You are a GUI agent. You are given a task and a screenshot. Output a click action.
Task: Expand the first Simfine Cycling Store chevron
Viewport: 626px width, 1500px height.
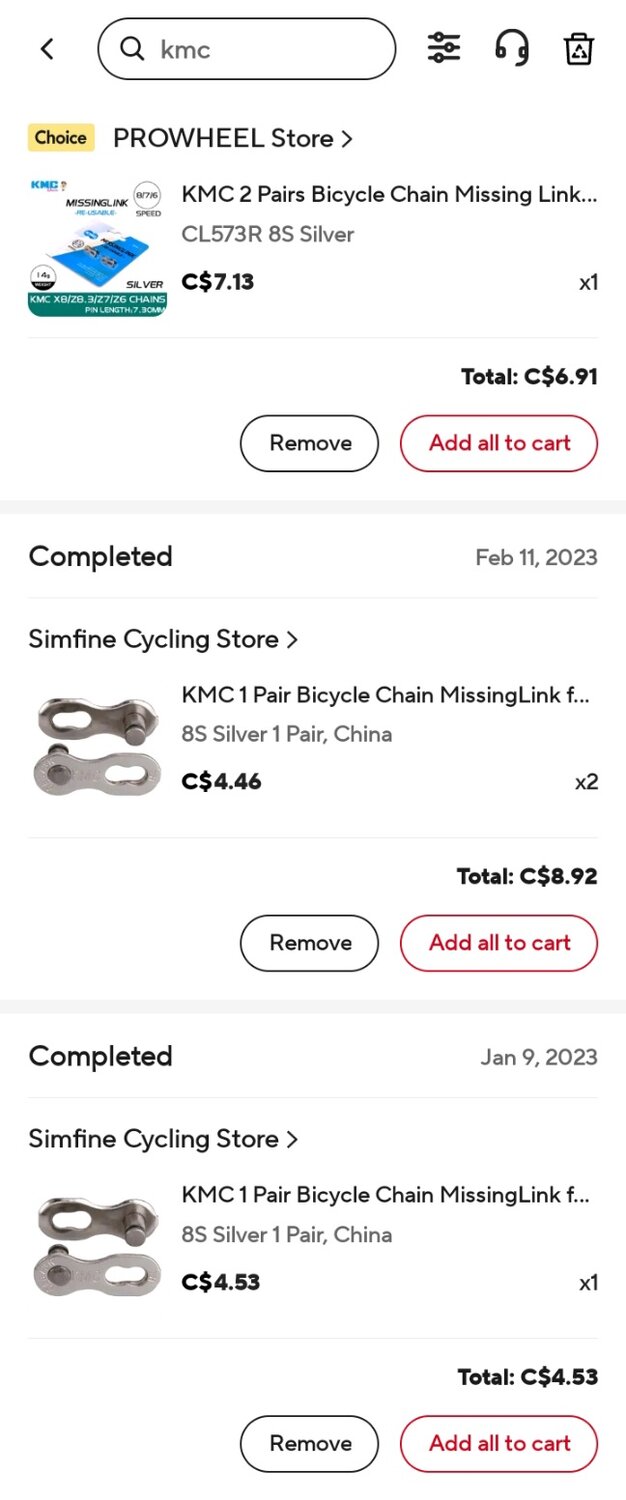click(x=291, y=639)
